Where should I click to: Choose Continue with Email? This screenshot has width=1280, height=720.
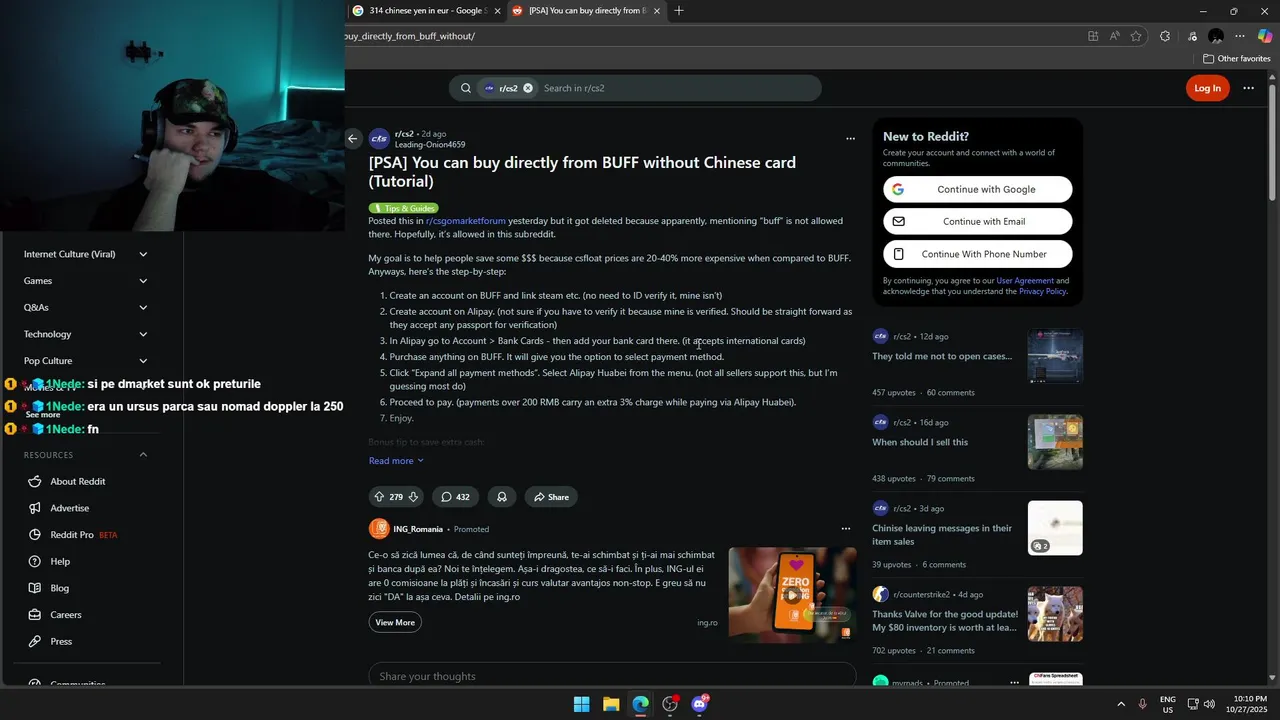click(x=978, y=221)
